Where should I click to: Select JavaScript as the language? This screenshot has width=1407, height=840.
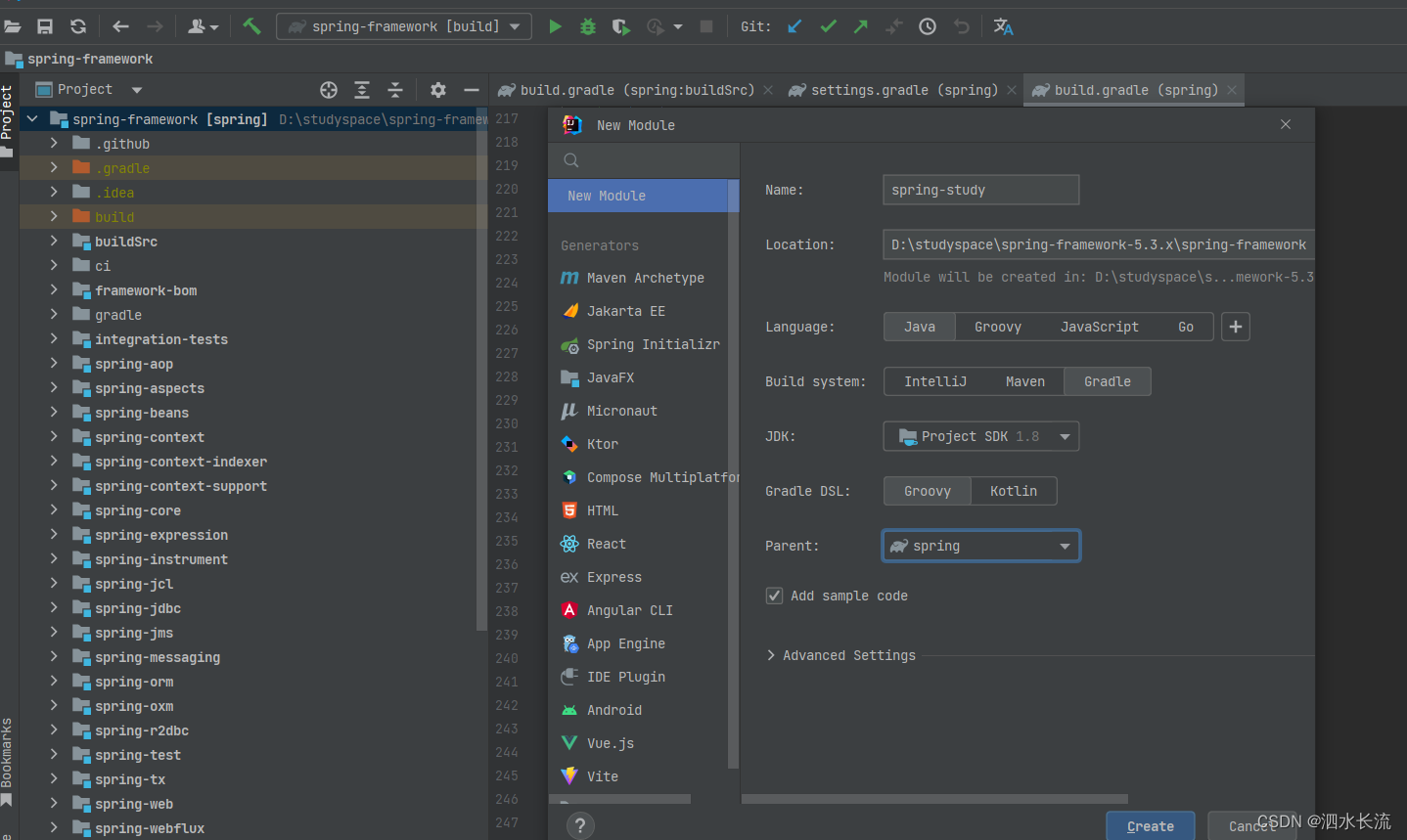tap(1100, 327)
